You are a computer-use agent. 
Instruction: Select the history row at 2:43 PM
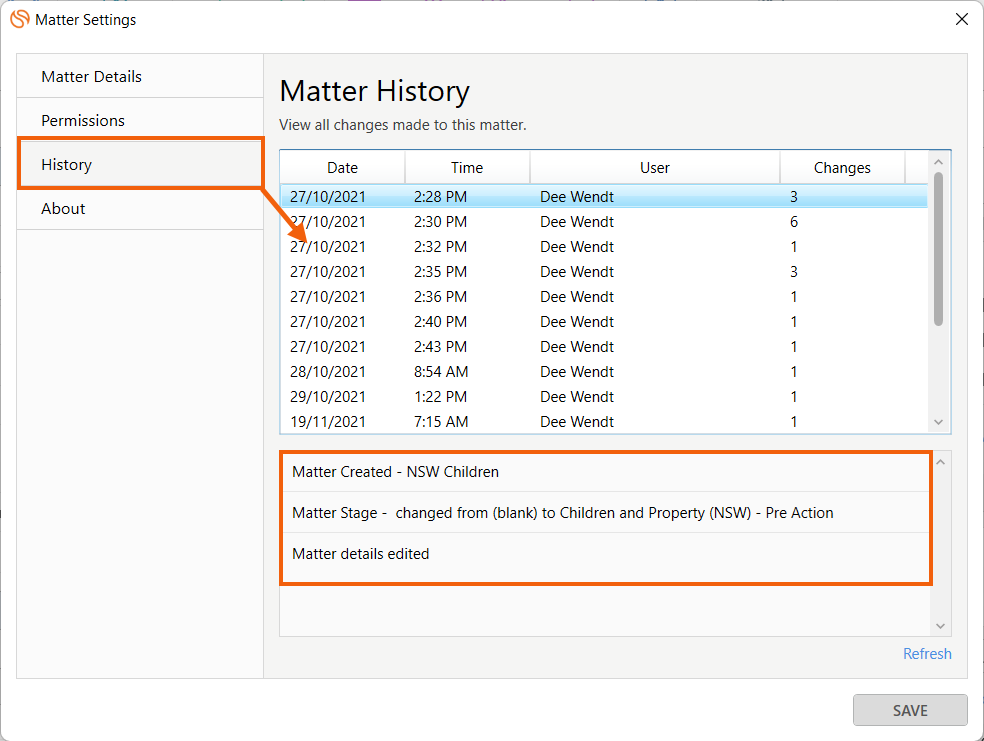pos(604,347)
